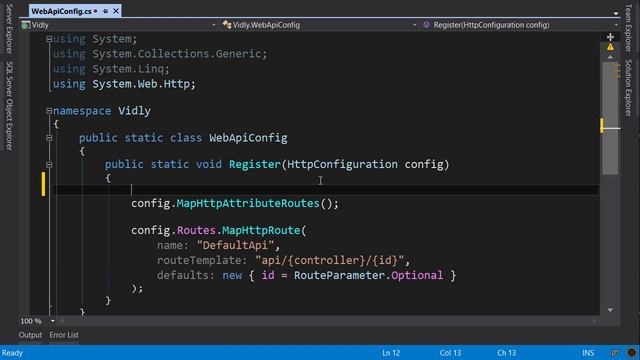Click the Optional property
The width and height of the screenshot is (640, 360).
pos(417,276)
